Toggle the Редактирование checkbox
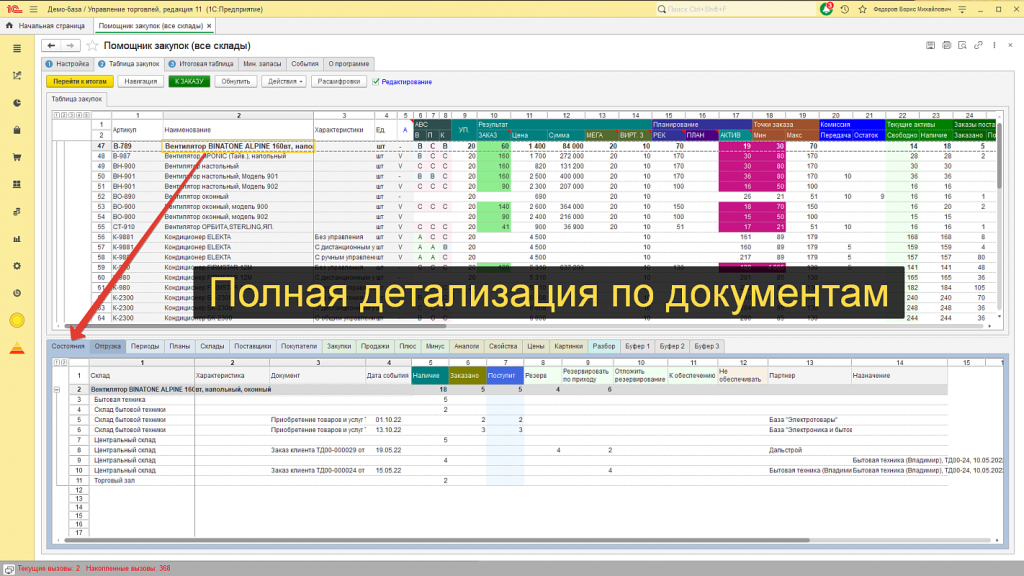 pos(376,82)
